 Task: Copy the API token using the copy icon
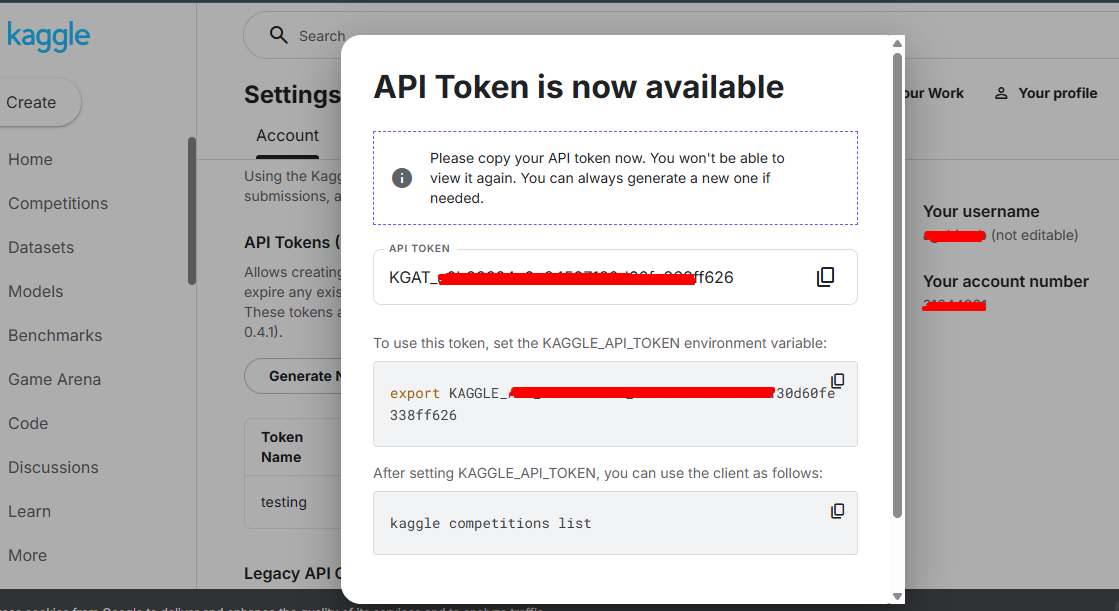(825, 277)
